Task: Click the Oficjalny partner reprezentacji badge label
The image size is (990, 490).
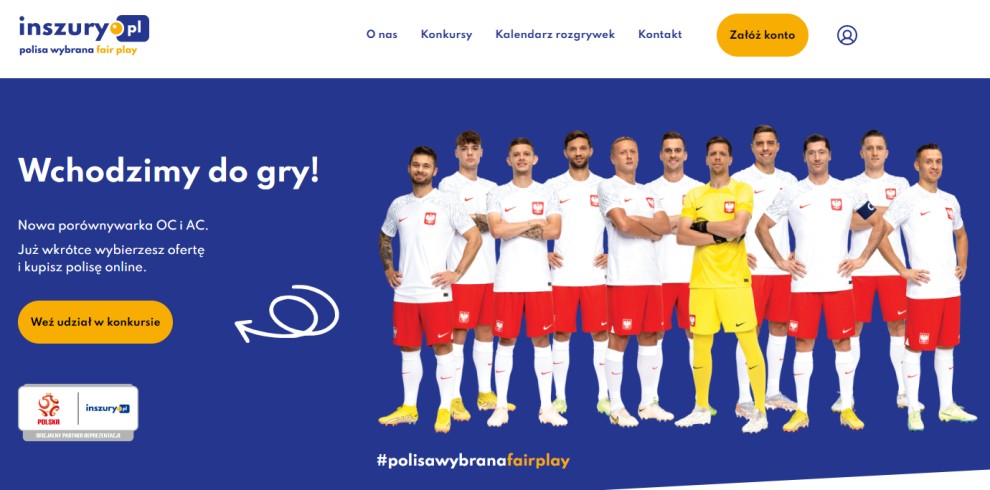Action: click(78, 436)
